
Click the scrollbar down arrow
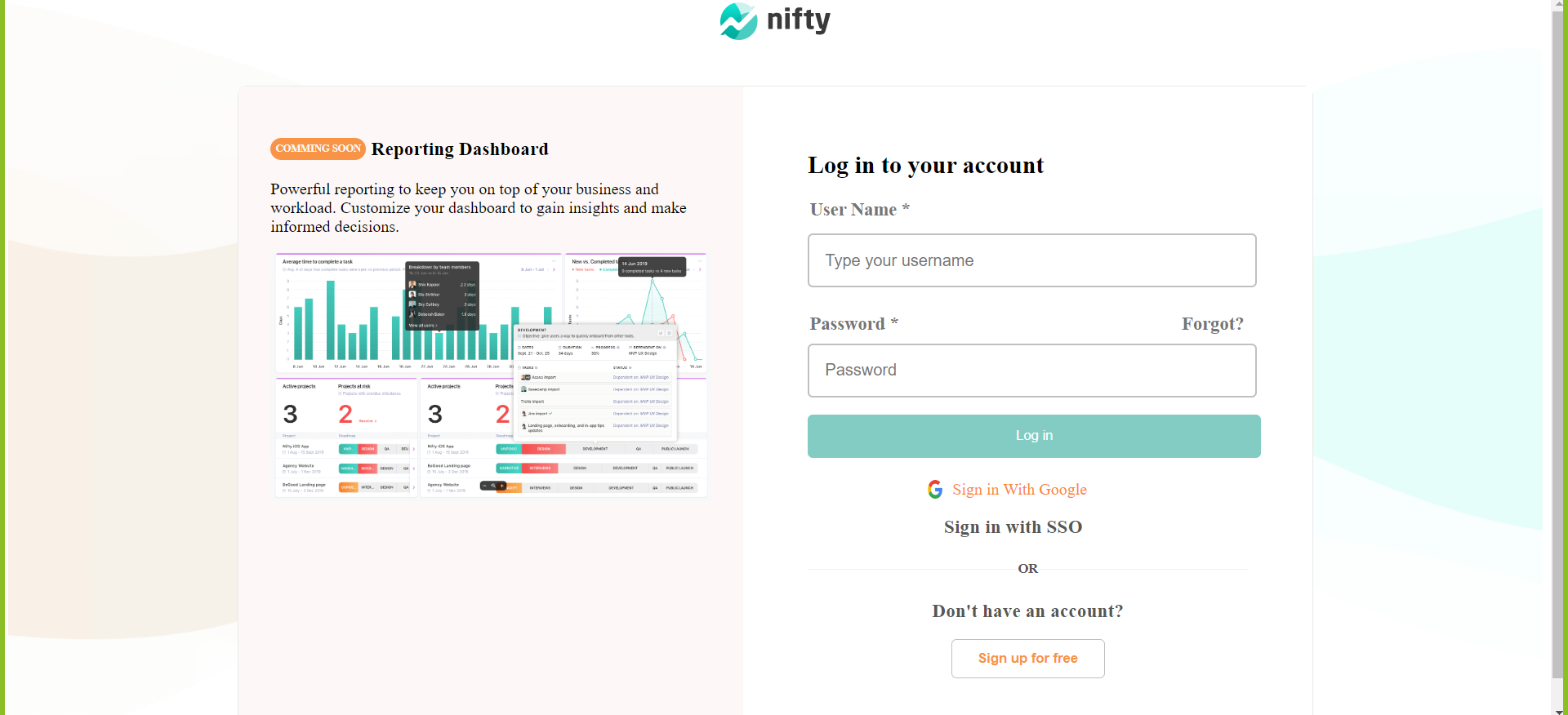(1558, 708)
